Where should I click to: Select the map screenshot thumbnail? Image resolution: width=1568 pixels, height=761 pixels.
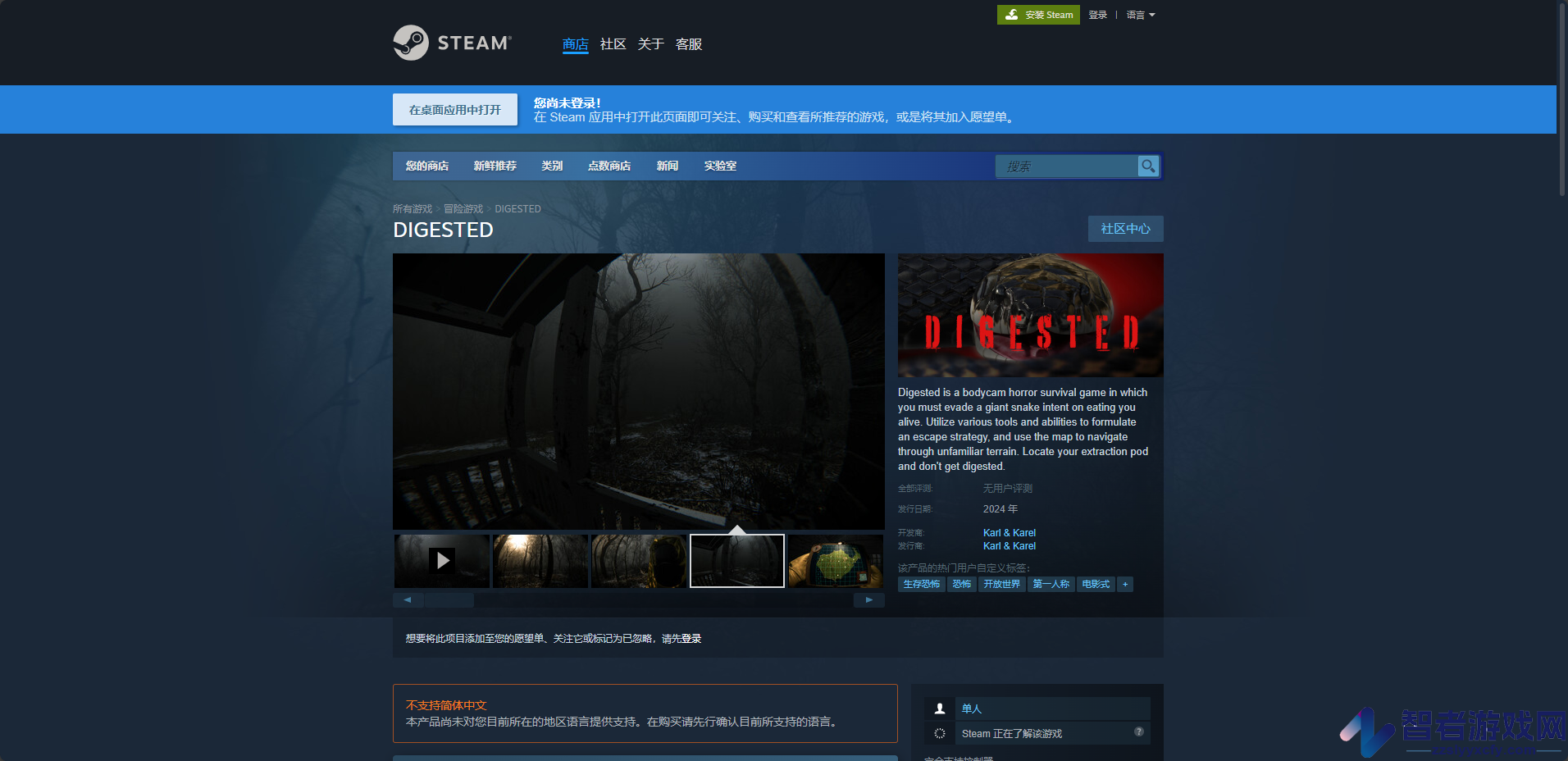(x=836, y=561)
